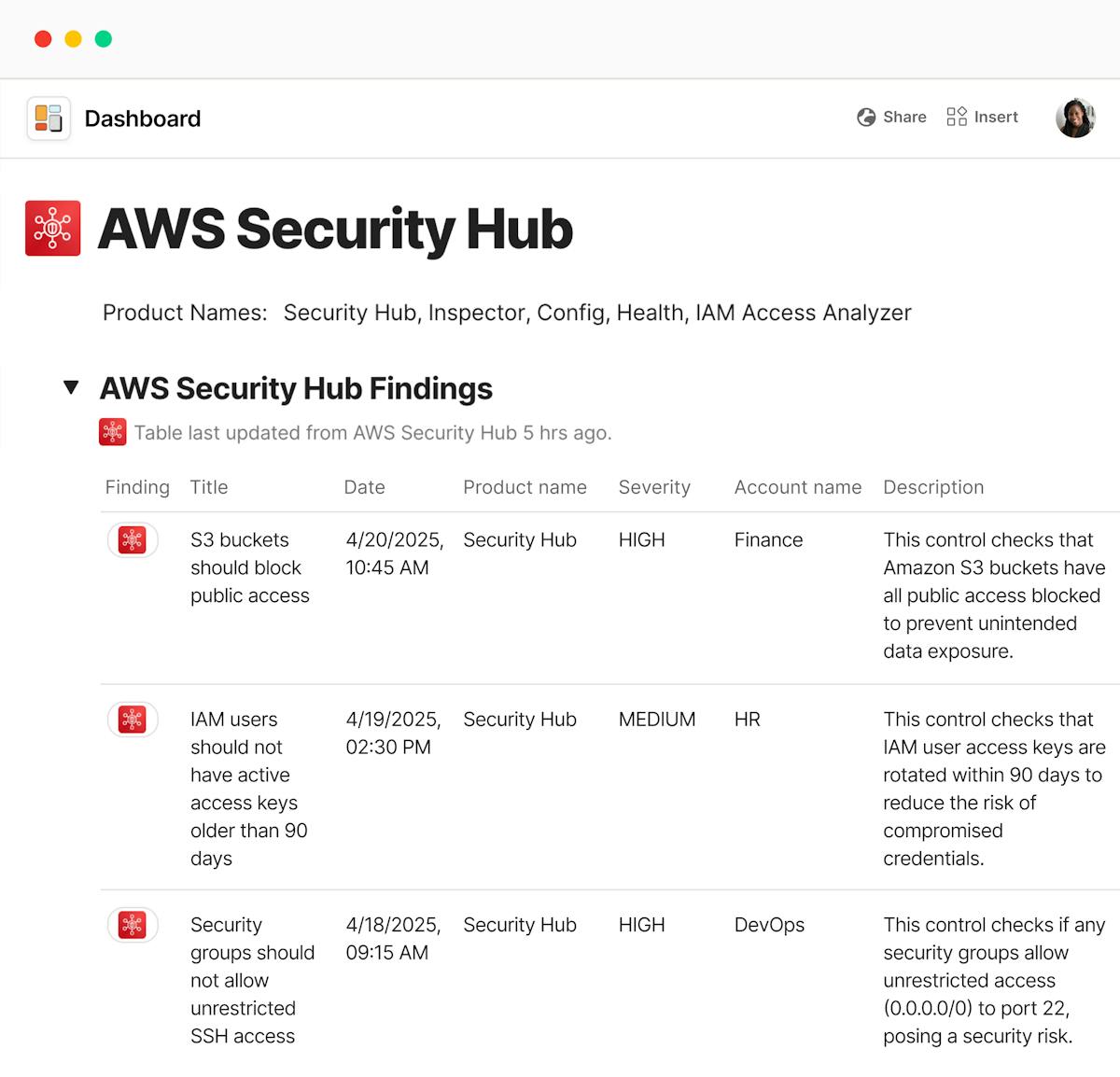Open the S3 buckets finding icon
This screenshot has height=1077, width=1120.
(133, 539)
